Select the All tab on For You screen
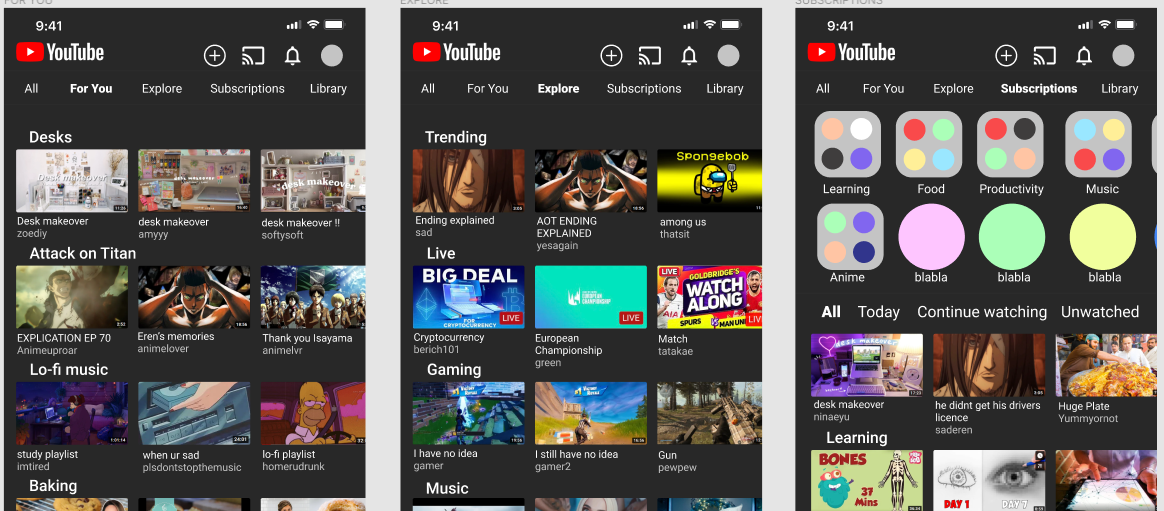The height and width of the screenshot is (511, 1164). [31, 88]
